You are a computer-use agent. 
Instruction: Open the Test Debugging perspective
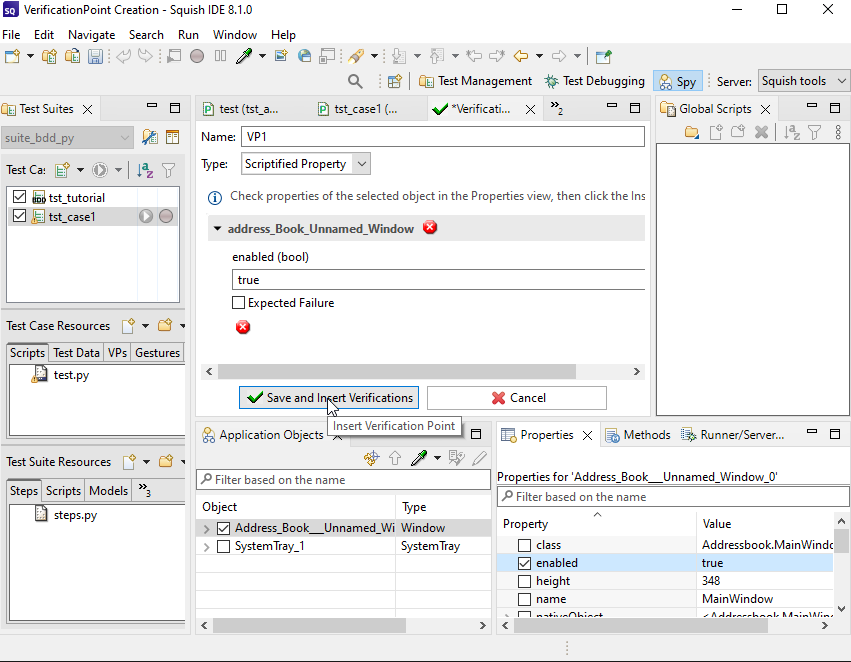coord(593,81)
